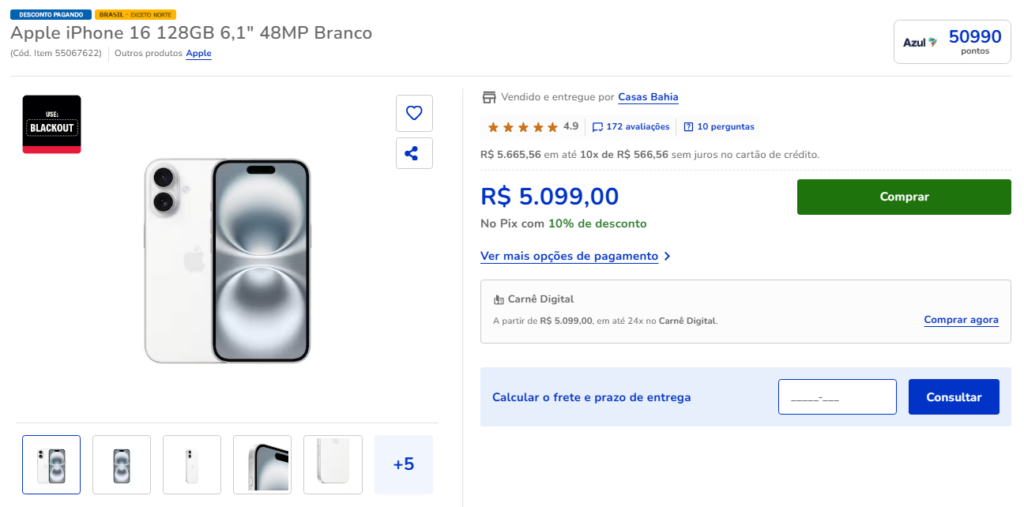Click the Carnê Digital icon
The width and height of the screenshot is (1024, 507).
click(x=499, y=299)
